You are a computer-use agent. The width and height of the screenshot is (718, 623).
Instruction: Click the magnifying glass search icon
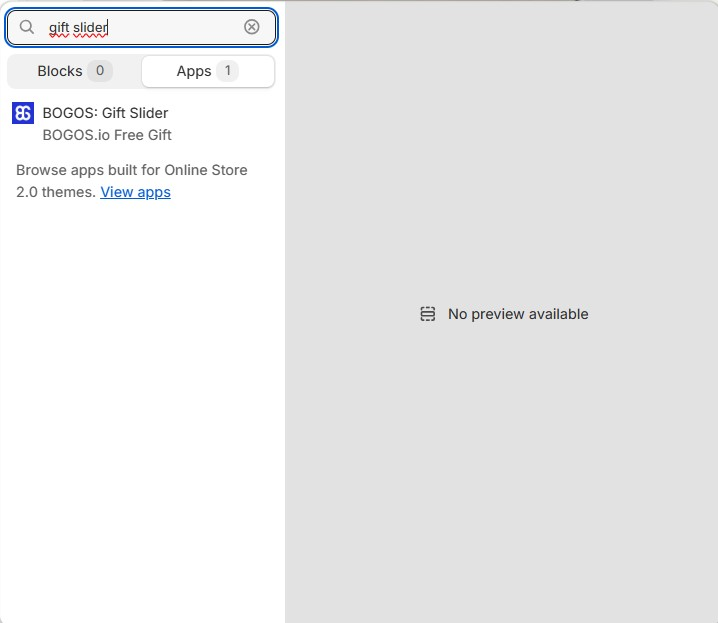tap(27, 27)
